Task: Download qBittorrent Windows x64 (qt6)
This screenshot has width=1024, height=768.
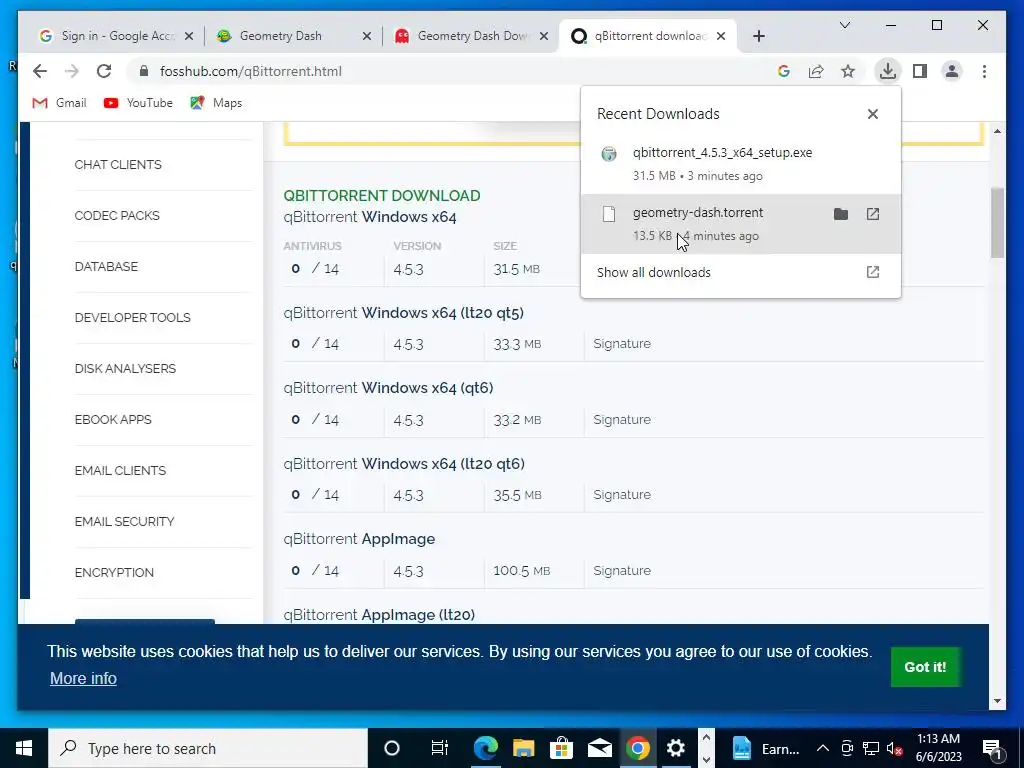Action: (x=388, y=387)
